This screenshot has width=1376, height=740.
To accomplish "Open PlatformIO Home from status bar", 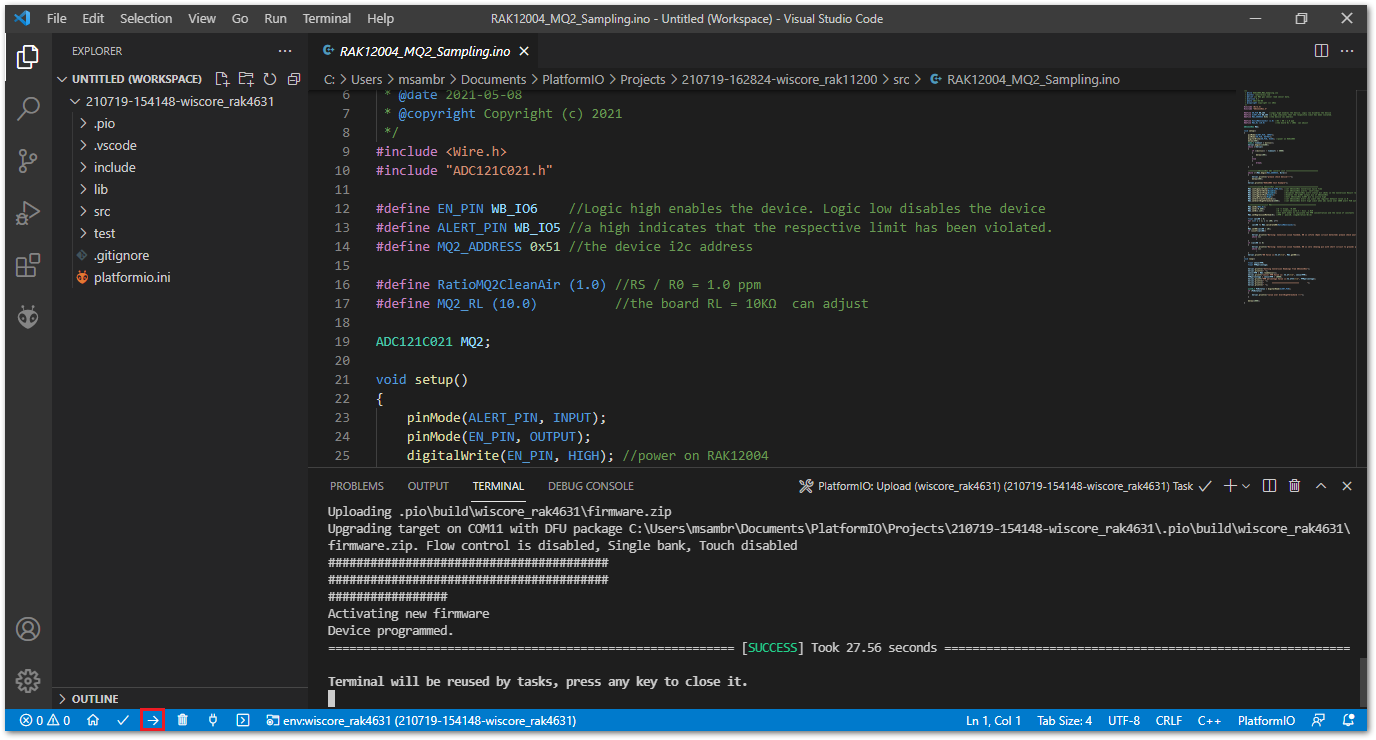I will click(x=93, y=720).
